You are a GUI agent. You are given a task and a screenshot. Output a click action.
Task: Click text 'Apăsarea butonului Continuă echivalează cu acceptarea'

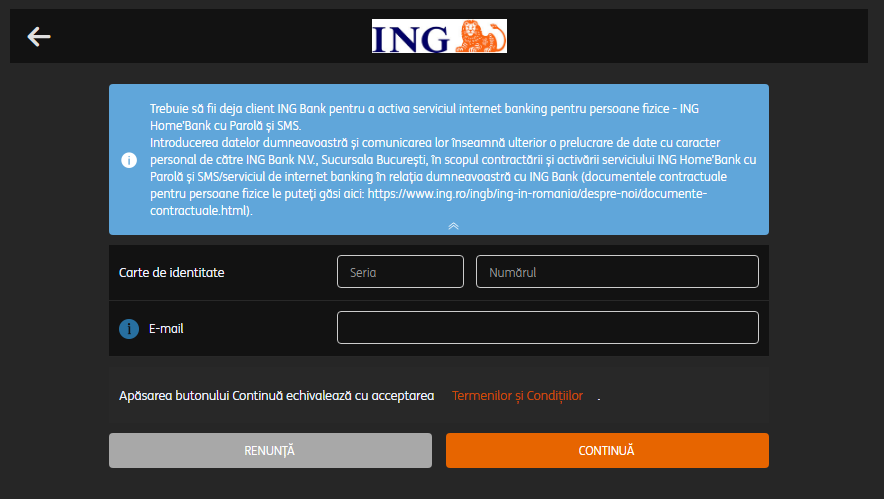point(276,396)
